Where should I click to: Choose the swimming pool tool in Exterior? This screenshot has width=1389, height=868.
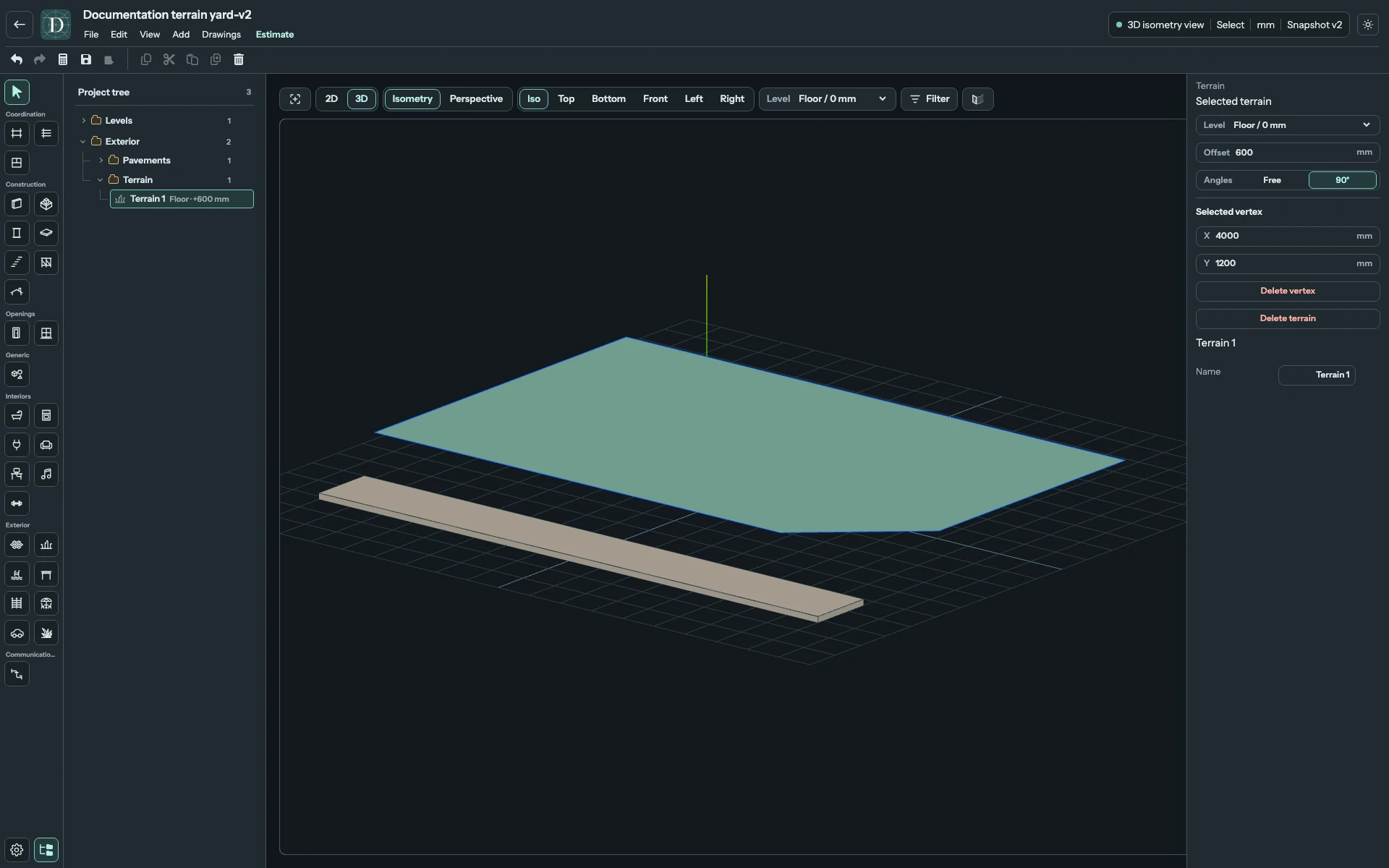[x=17, y=574]
